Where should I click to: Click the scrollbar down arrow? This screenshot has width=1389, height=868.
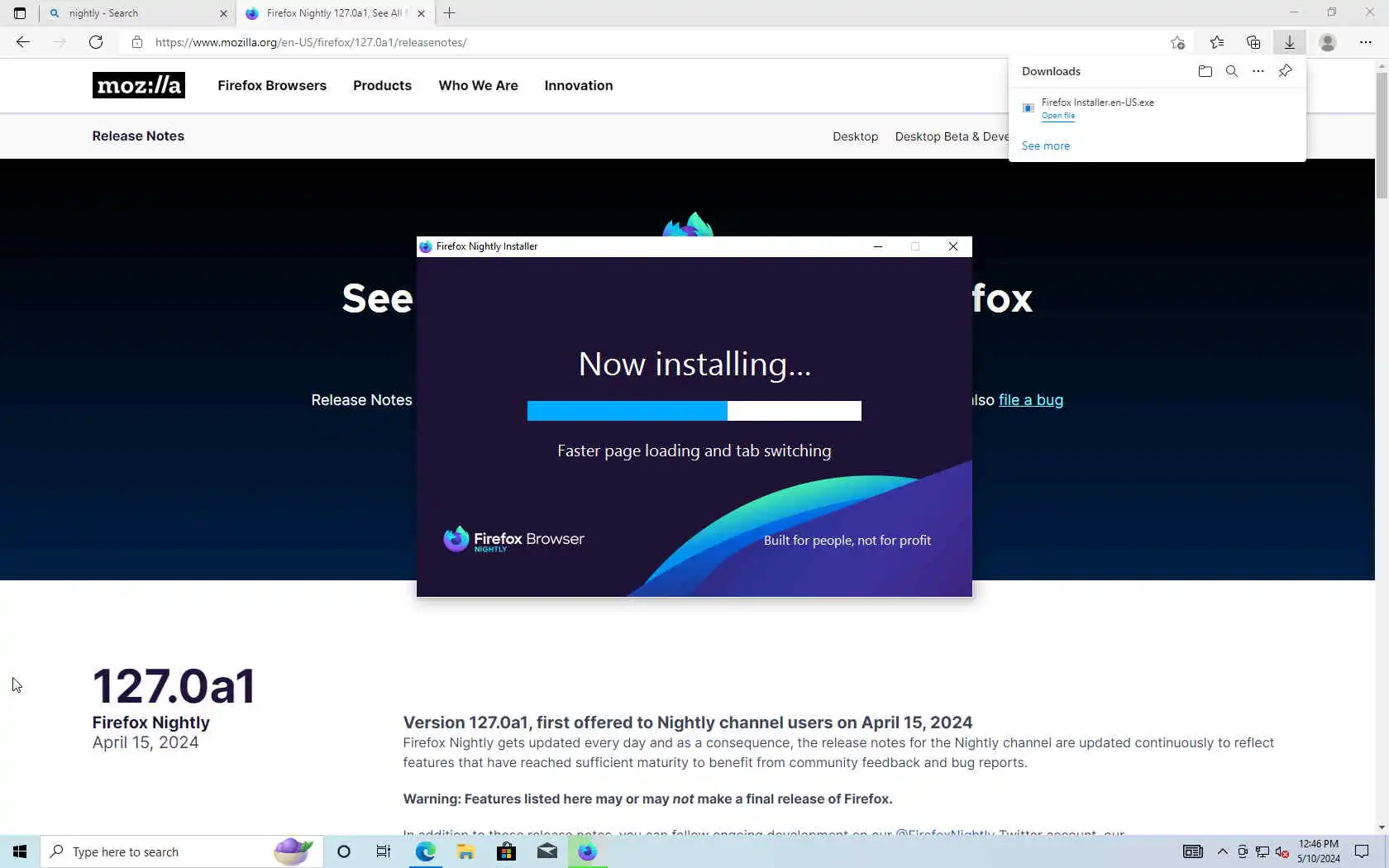click(1382, 827)
